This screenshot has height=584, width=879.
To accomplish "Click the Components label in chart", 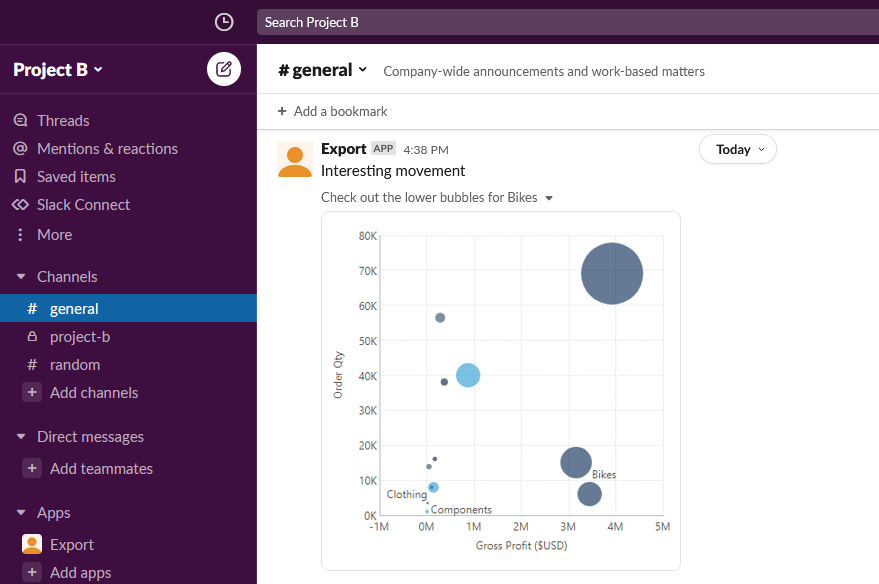I will 461,509.
